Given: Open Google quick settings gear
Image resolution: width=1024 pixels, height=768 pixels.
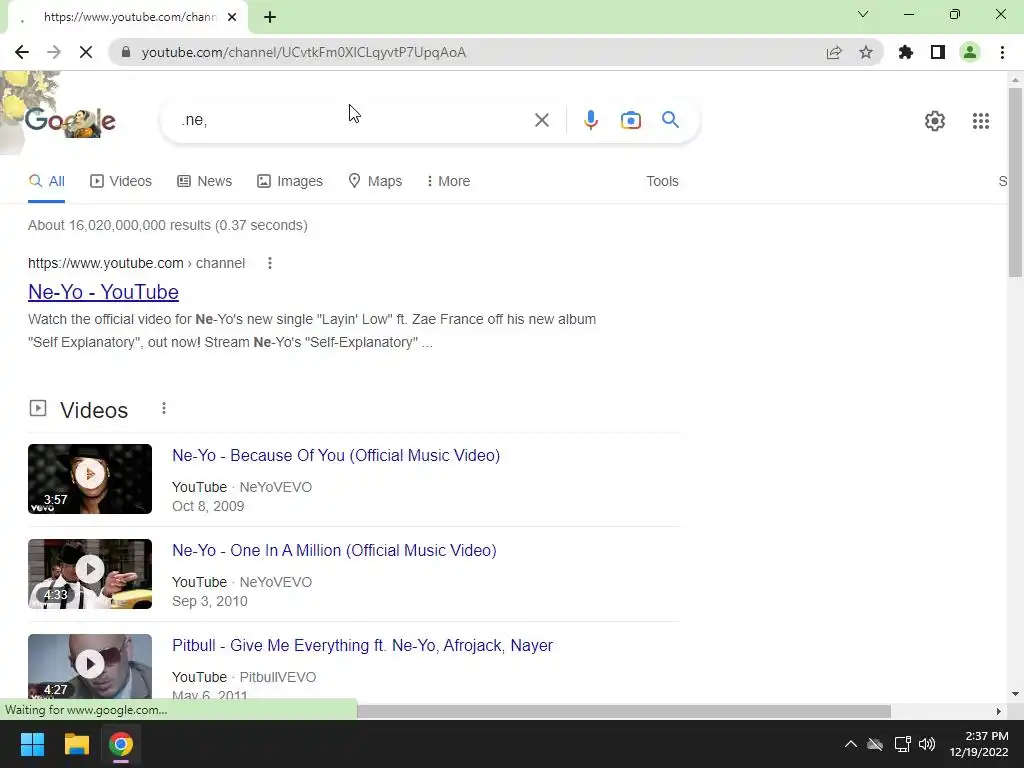Looking at the screenshot, I should coord(935,121).
